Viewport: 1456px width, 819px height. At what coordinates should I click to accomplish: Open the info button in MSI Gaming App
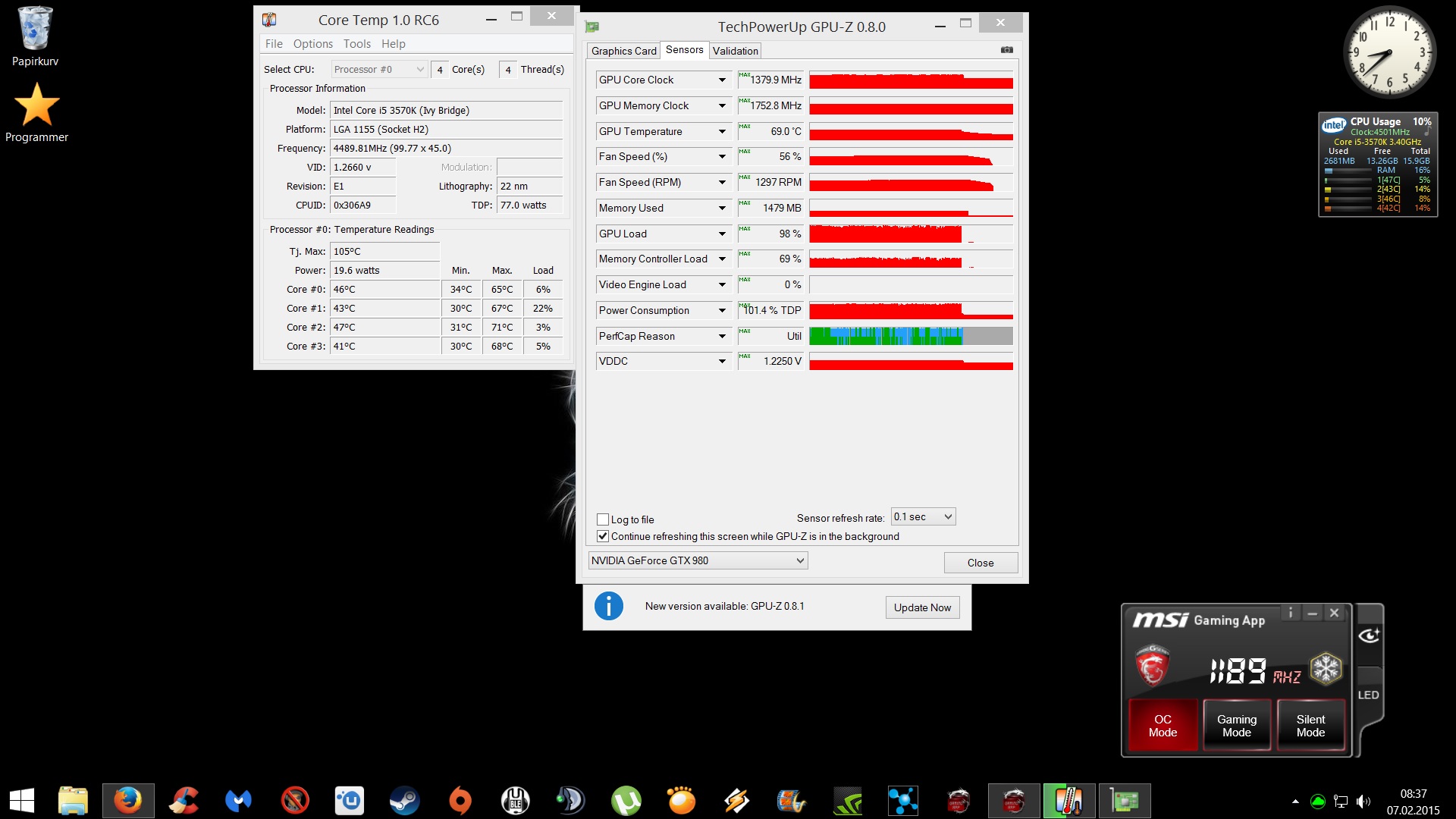click(x=1291, y=613)
